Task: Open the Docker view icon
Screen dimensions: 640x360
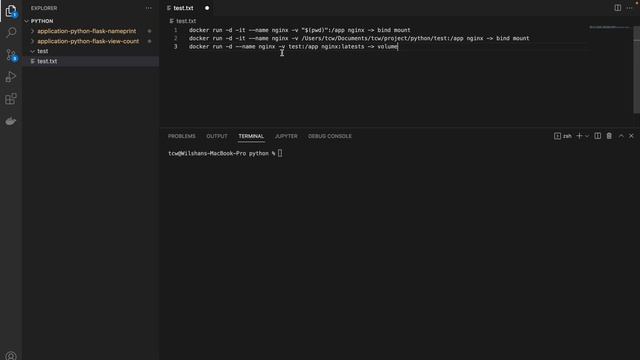Action: click(x=11, y=121)
